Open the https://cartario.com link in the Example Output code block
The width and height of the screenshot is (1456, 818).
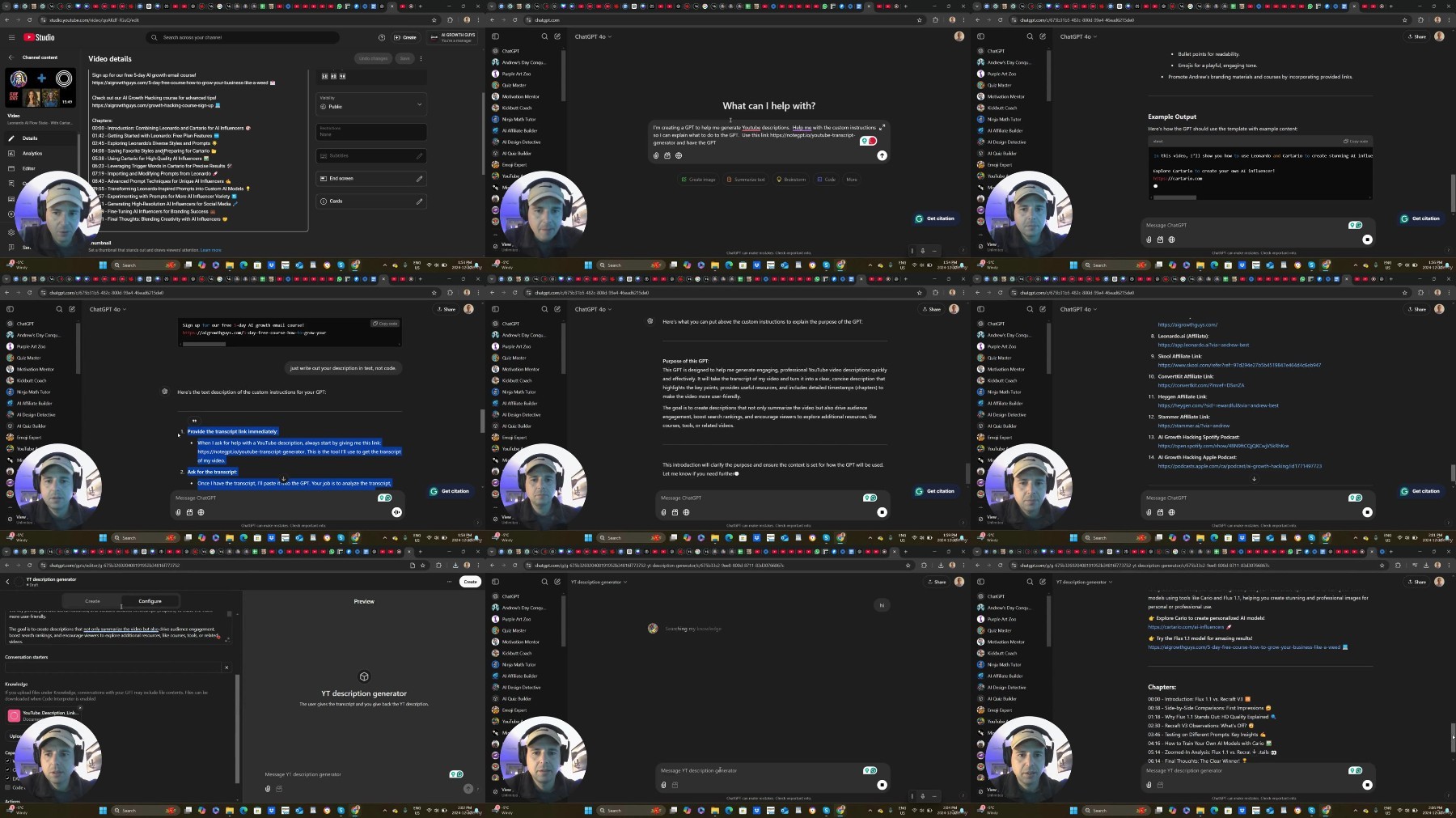click(x=1177, y=179)
